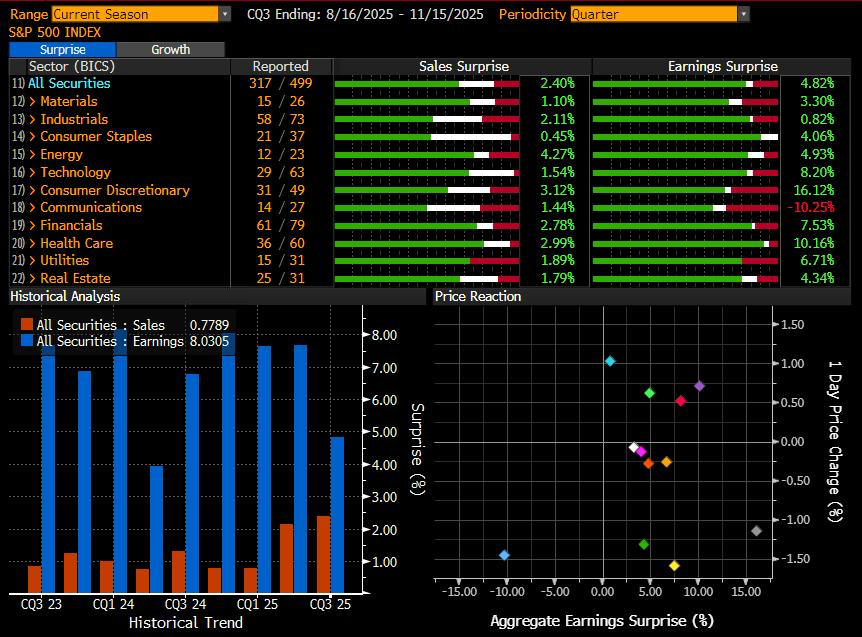The height and width of the screenshot is (637, 862).
Task: Select the Surprise tab
Action: [x=62, y=49]
